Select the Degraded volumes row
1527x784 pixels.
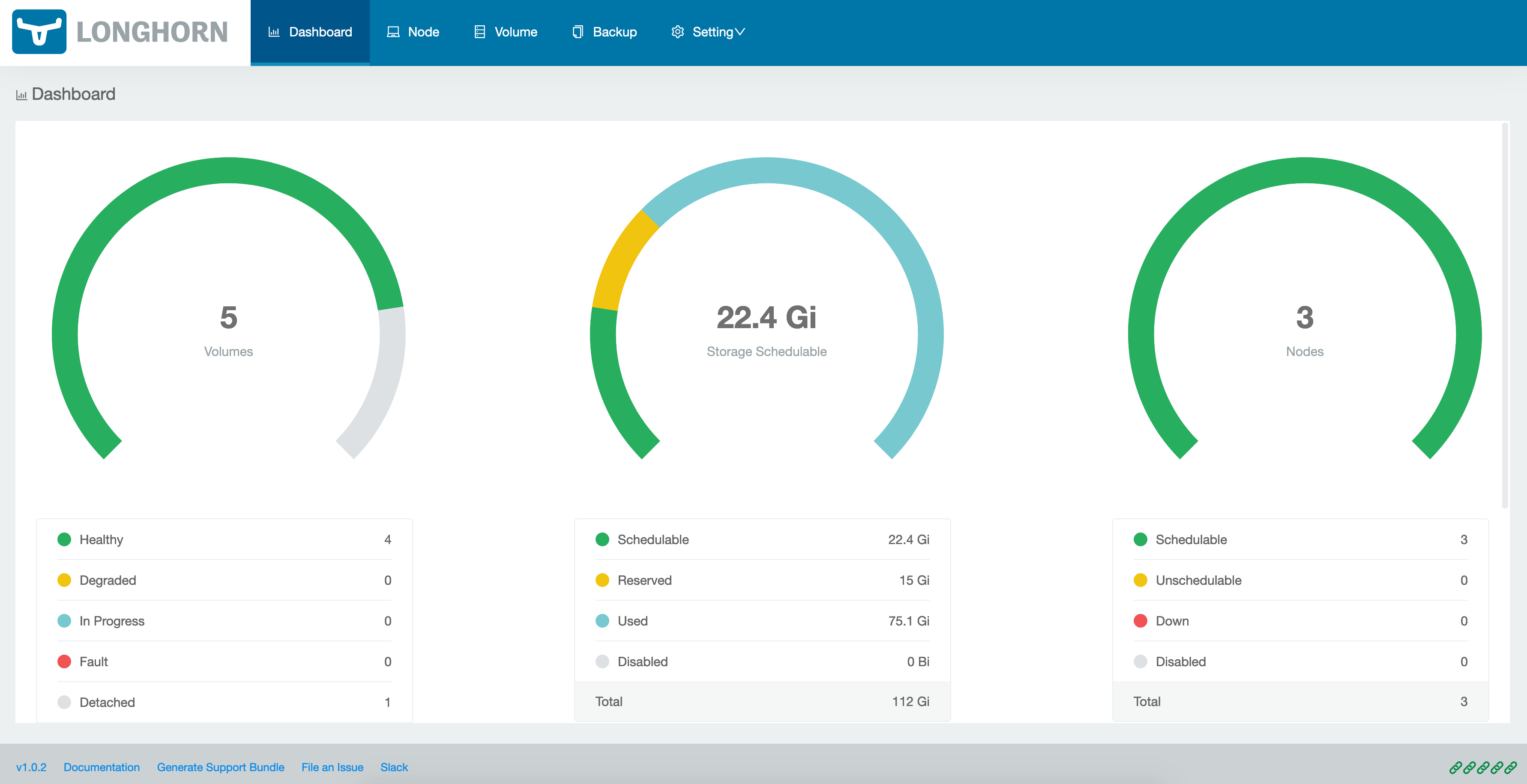click(224, 580)
